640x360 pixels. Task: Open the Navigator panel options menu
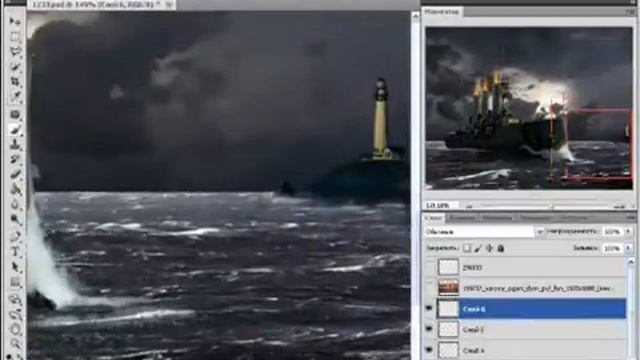631,12
